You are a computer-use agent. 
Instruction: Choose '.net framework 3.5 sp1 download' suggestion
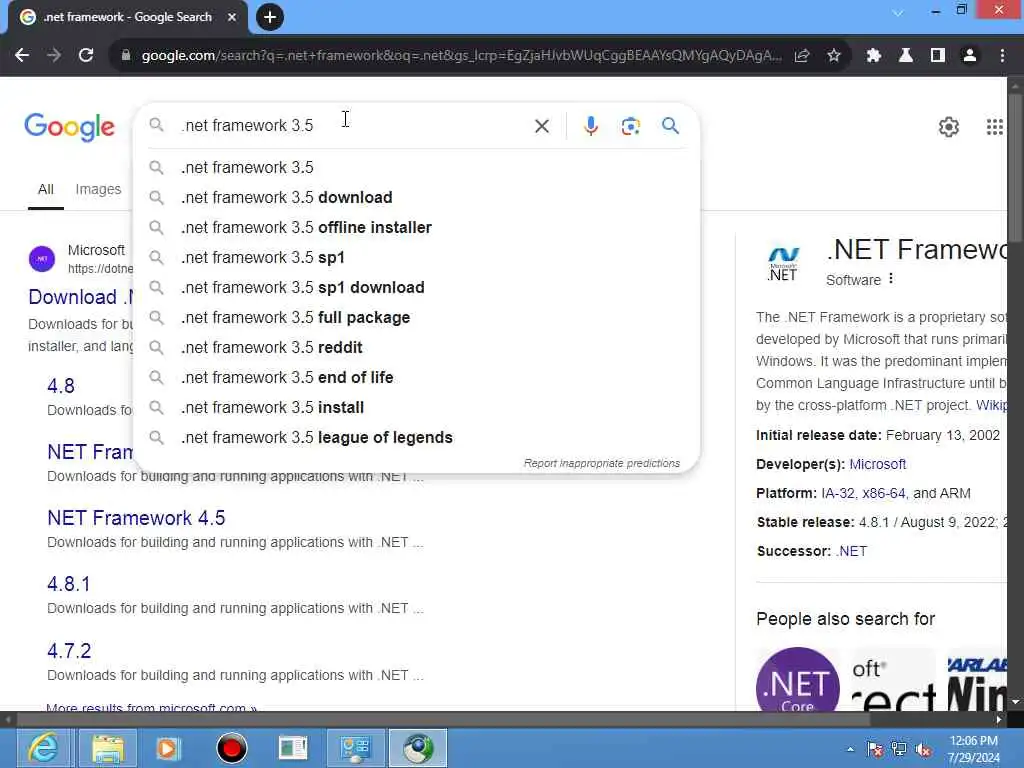416,287
